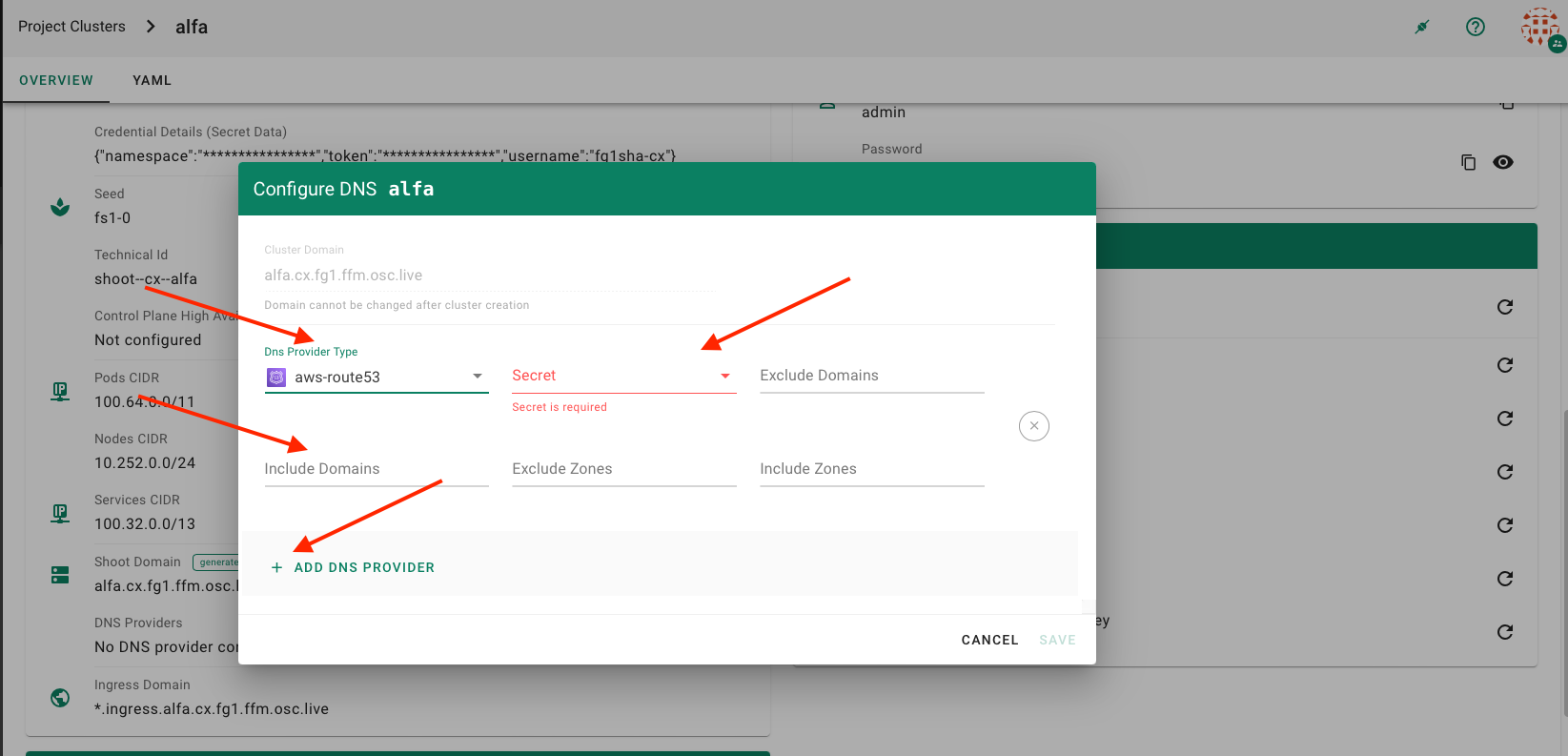Remove DNS provider with the X button
The image size is (1568, 756).
[1033, 426]
